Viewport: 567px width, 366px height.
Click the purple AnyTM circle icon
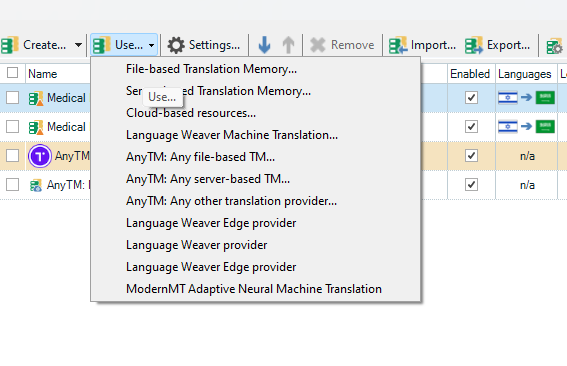point(40,156)
